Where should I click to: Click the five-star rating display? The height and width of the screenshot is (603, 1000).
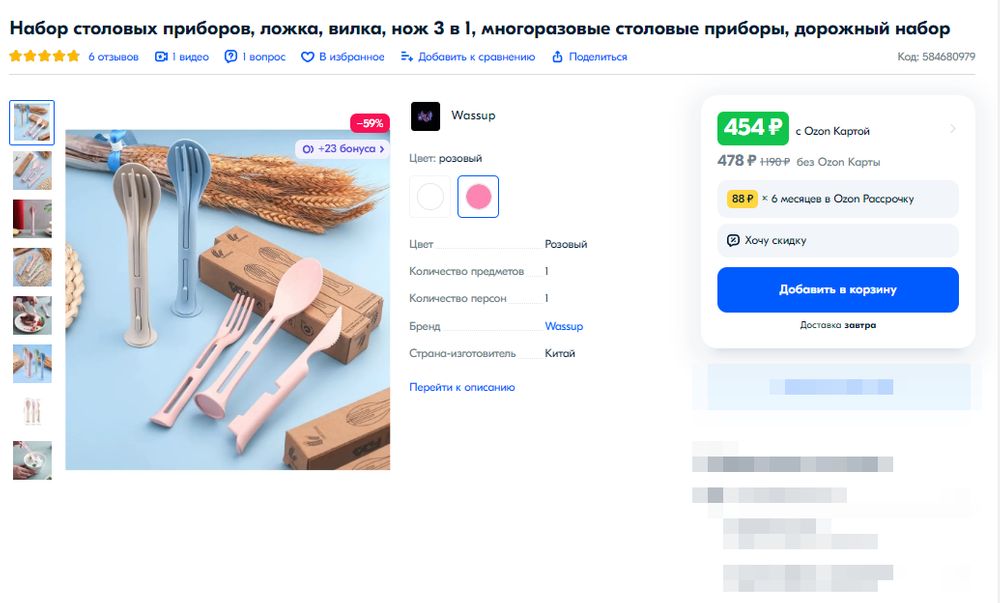[x=44, y=57]
